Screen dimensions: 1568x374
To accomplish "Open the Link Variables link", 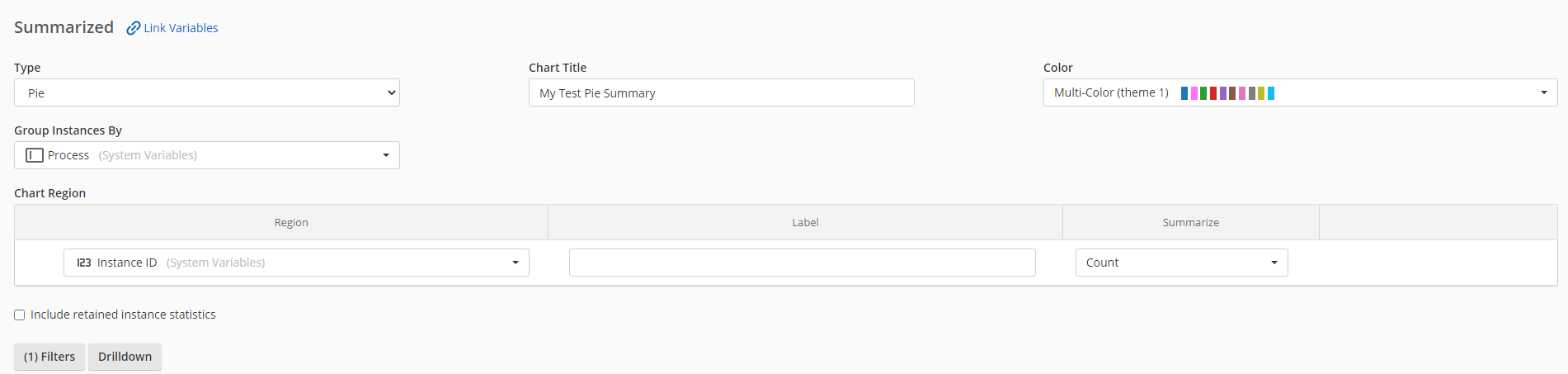I will tap(181, 28).
